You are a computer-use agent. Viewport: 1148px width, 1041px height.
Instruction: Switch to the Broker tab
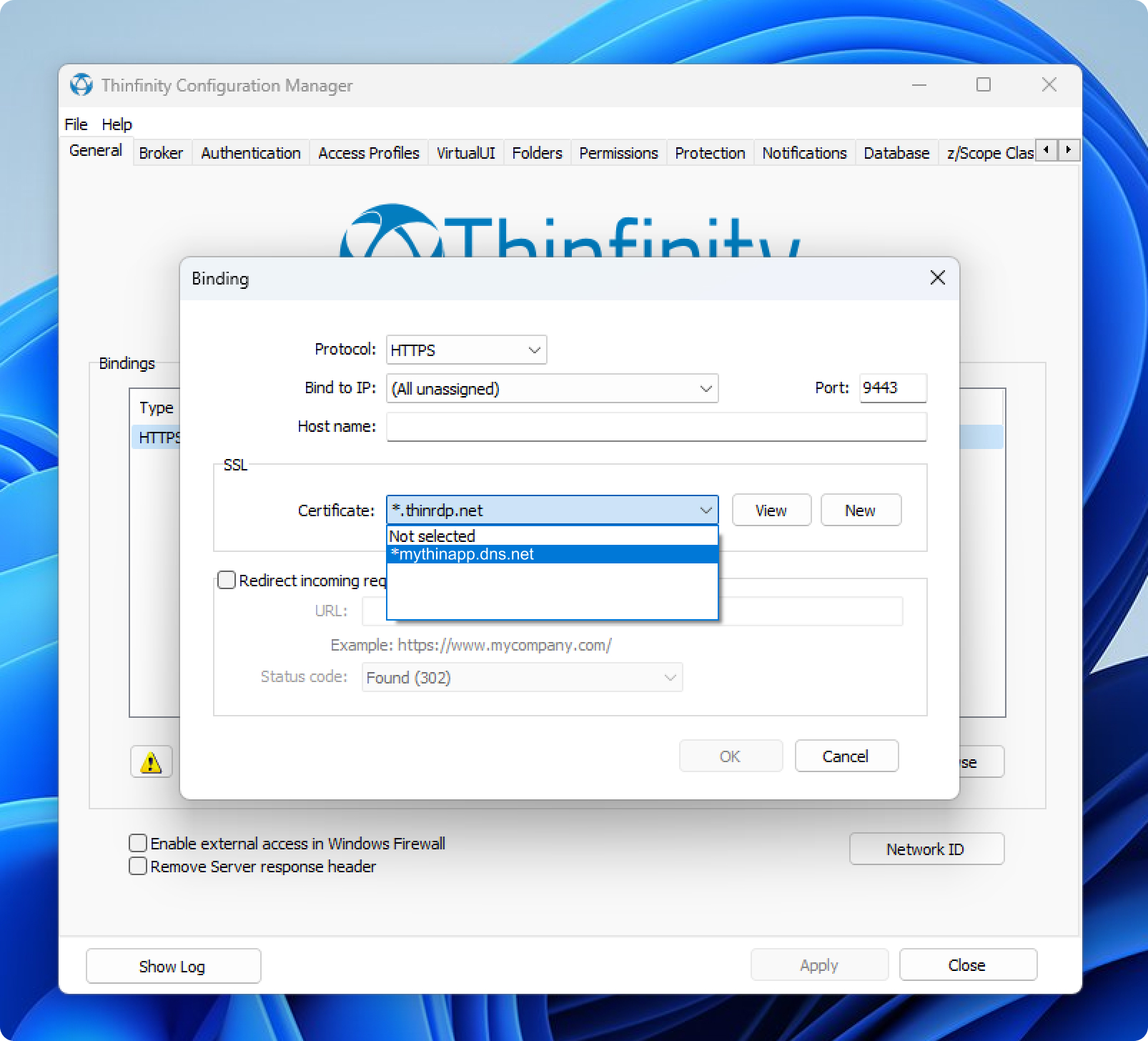[161, 153]
